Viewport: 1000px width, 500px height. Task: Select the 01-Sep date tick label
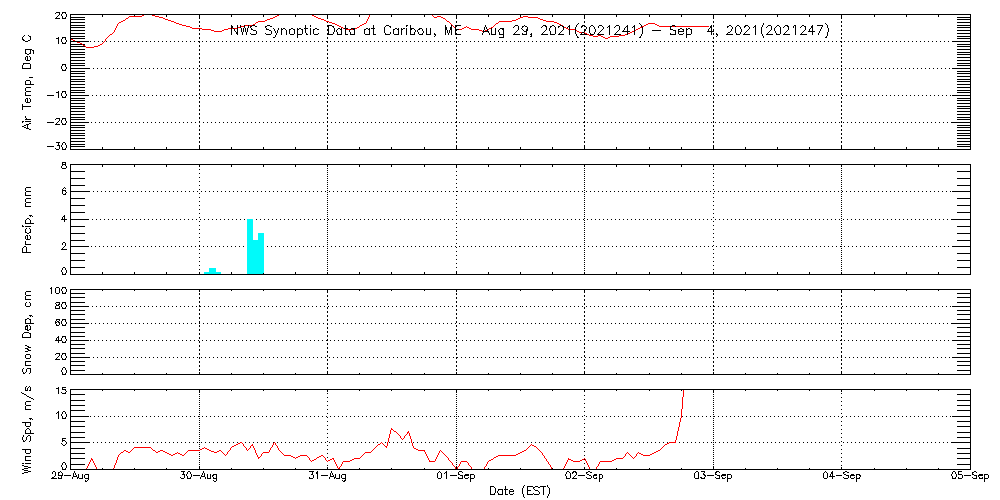click(x=457, y=477)
